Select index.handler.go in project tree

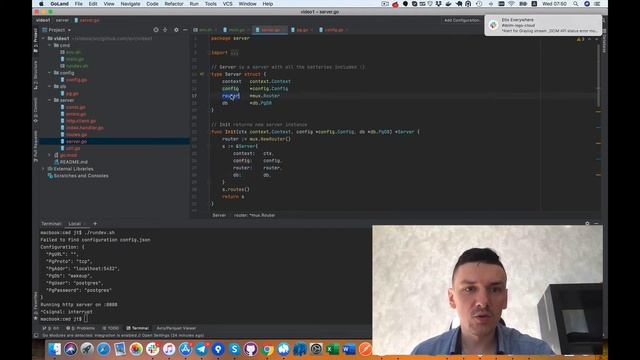pyautogui.click(x=84, y=128)
